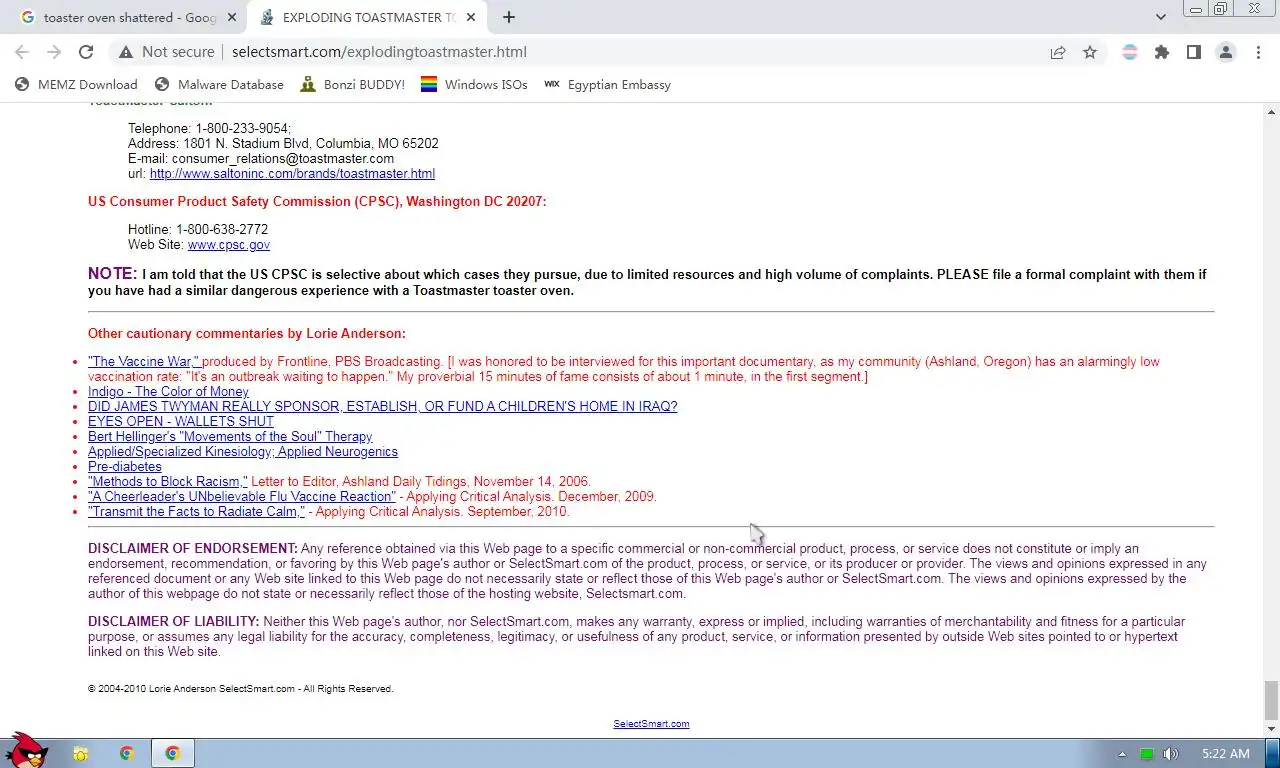Click the consumer_relations@toastmaster.com email text
The height and width of the screenshot is (768, 1280).
[283, 159]
